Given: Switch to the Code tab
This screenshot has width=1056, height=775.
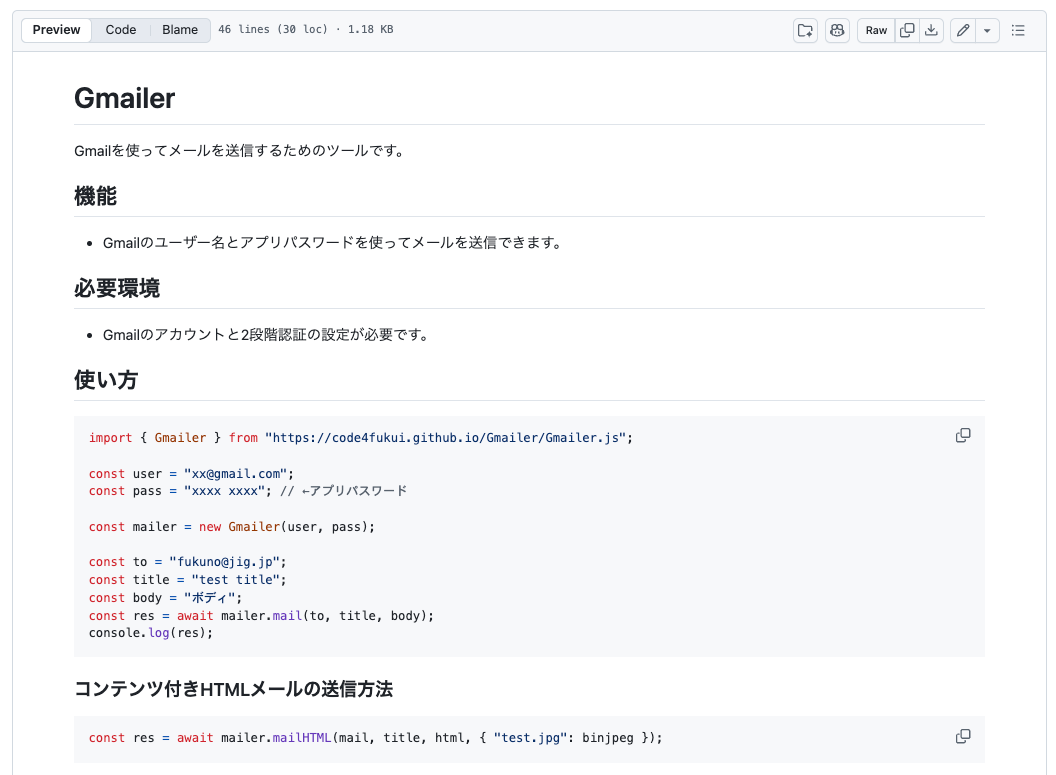Looking at the screenshot, I should coord(121,30).
